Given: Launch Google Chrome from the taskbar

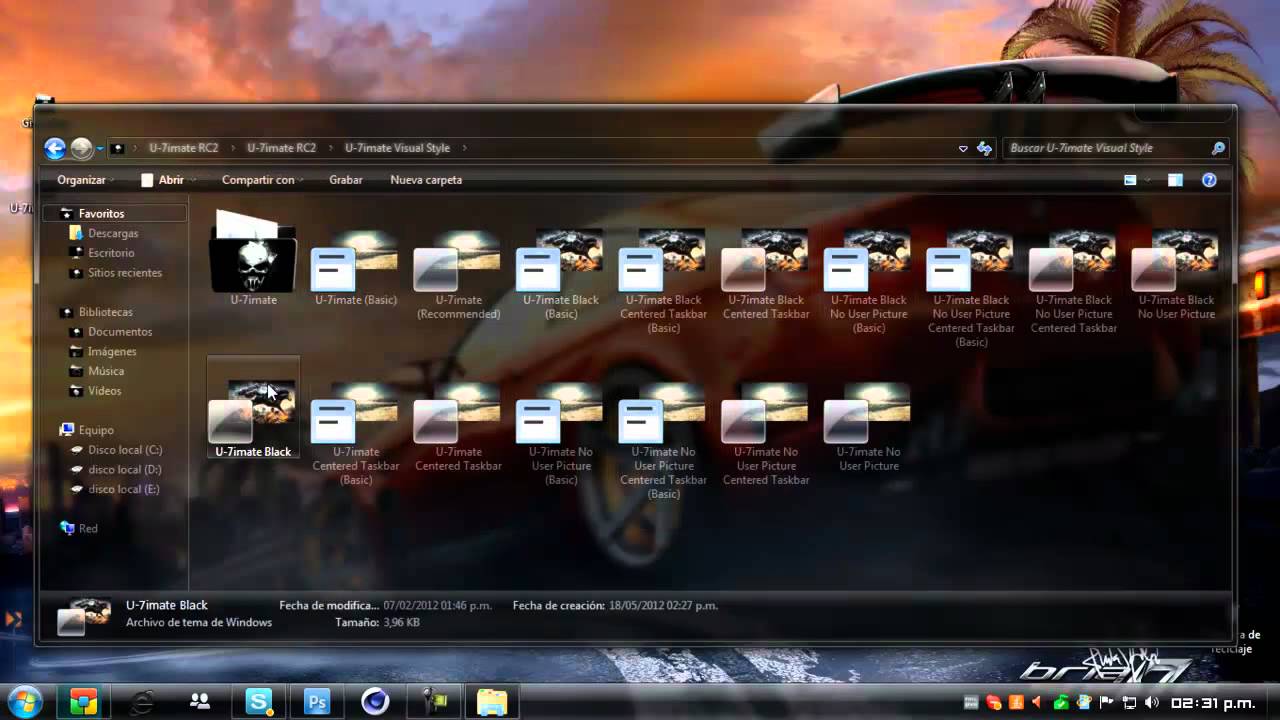Looking at the screenshot, I should point(84,702).
